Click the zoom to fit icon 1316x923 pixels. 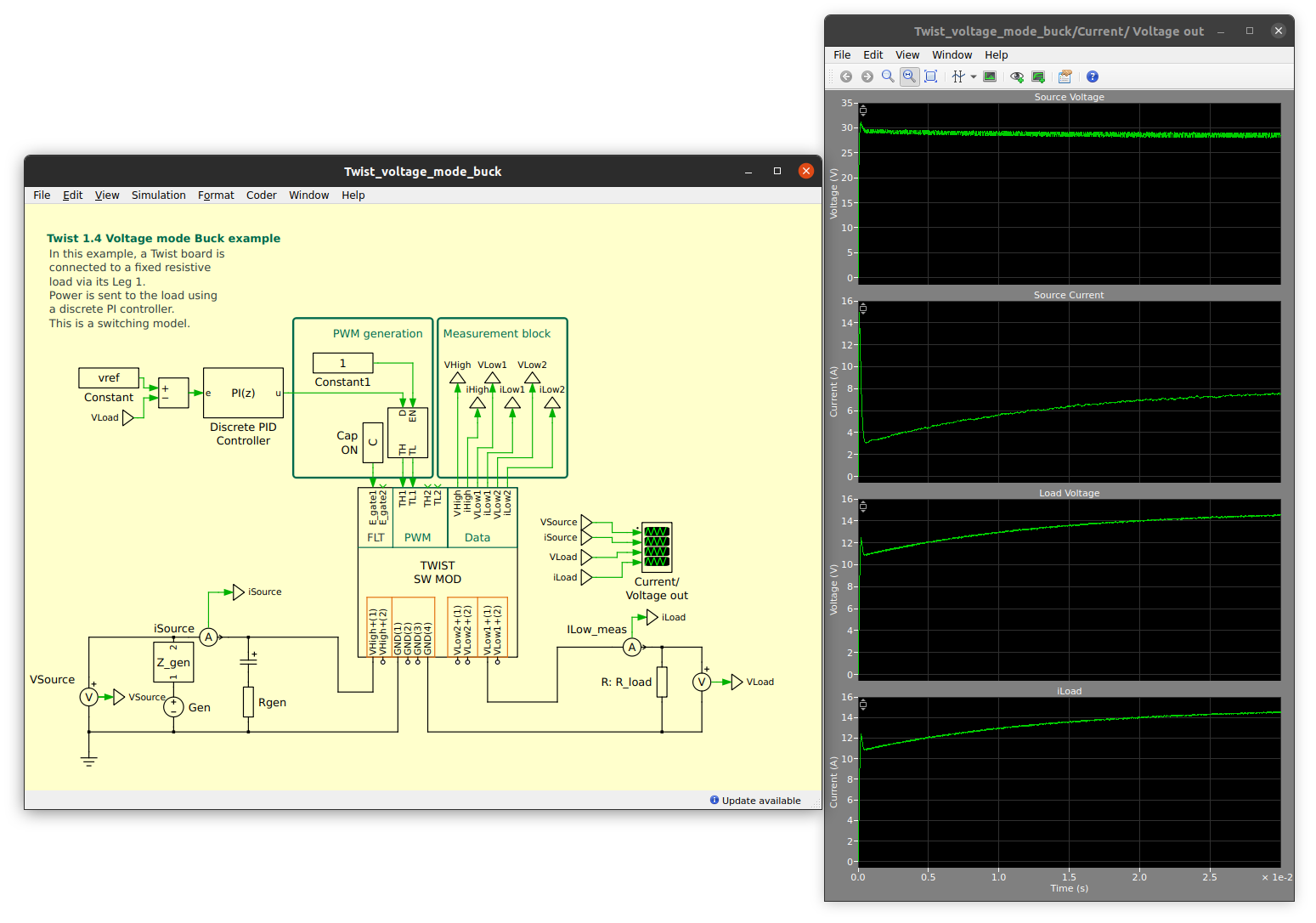[931, 76]
